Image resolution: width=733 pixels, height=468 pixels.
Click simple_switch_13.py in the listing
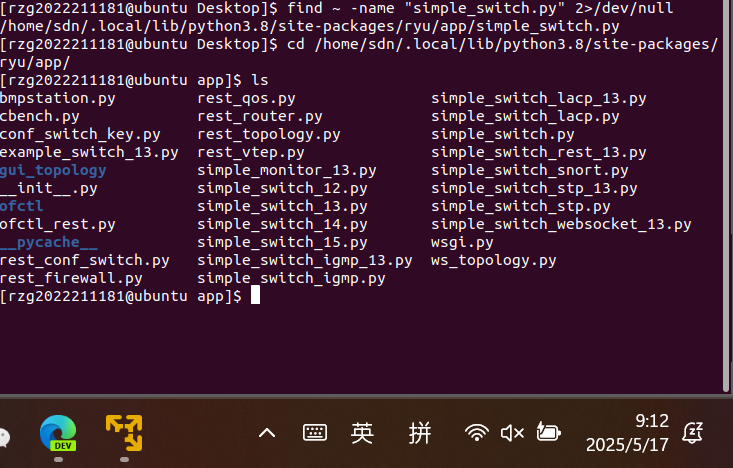pyautogui.click(x=282, y=206)
